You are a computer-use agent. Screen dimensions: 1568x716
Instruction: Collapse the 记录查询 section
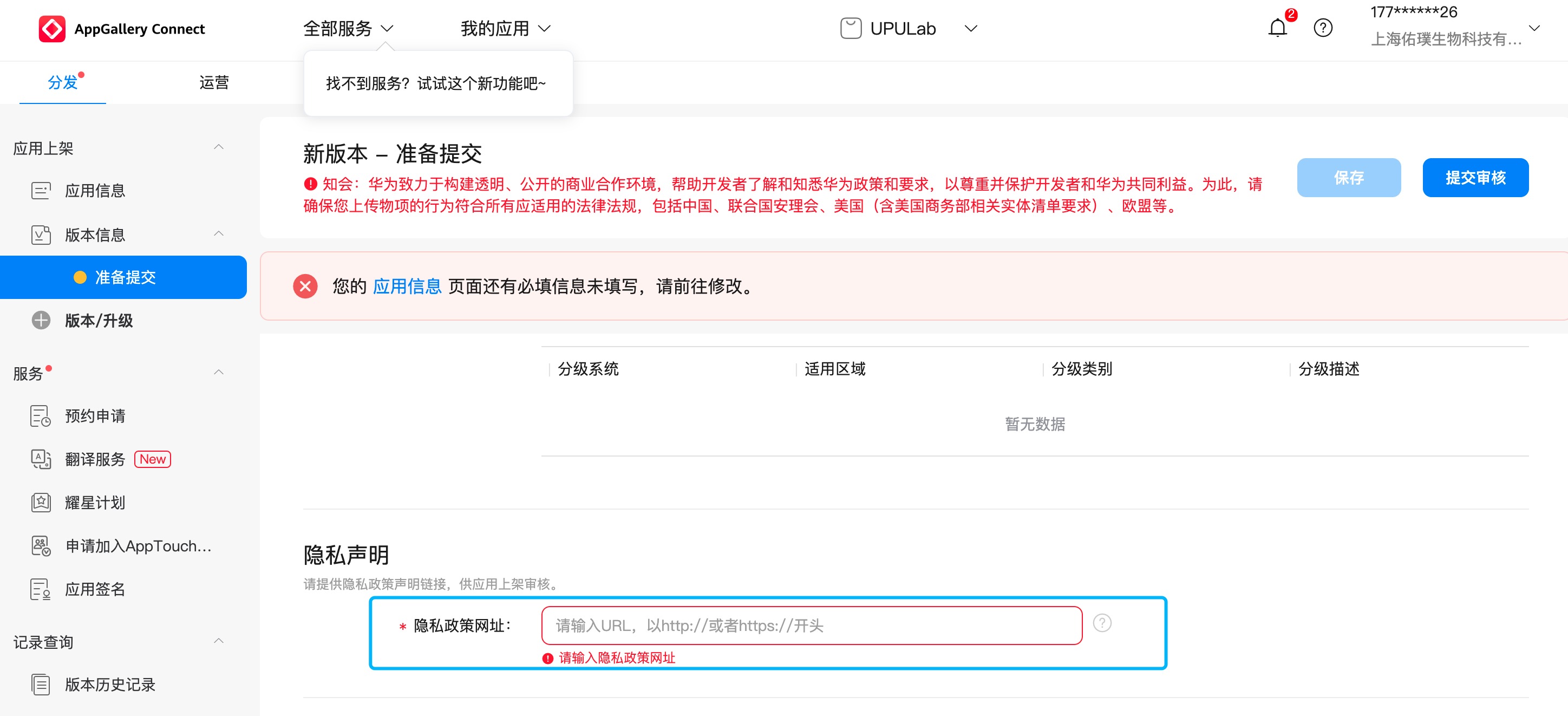(219, 641)
